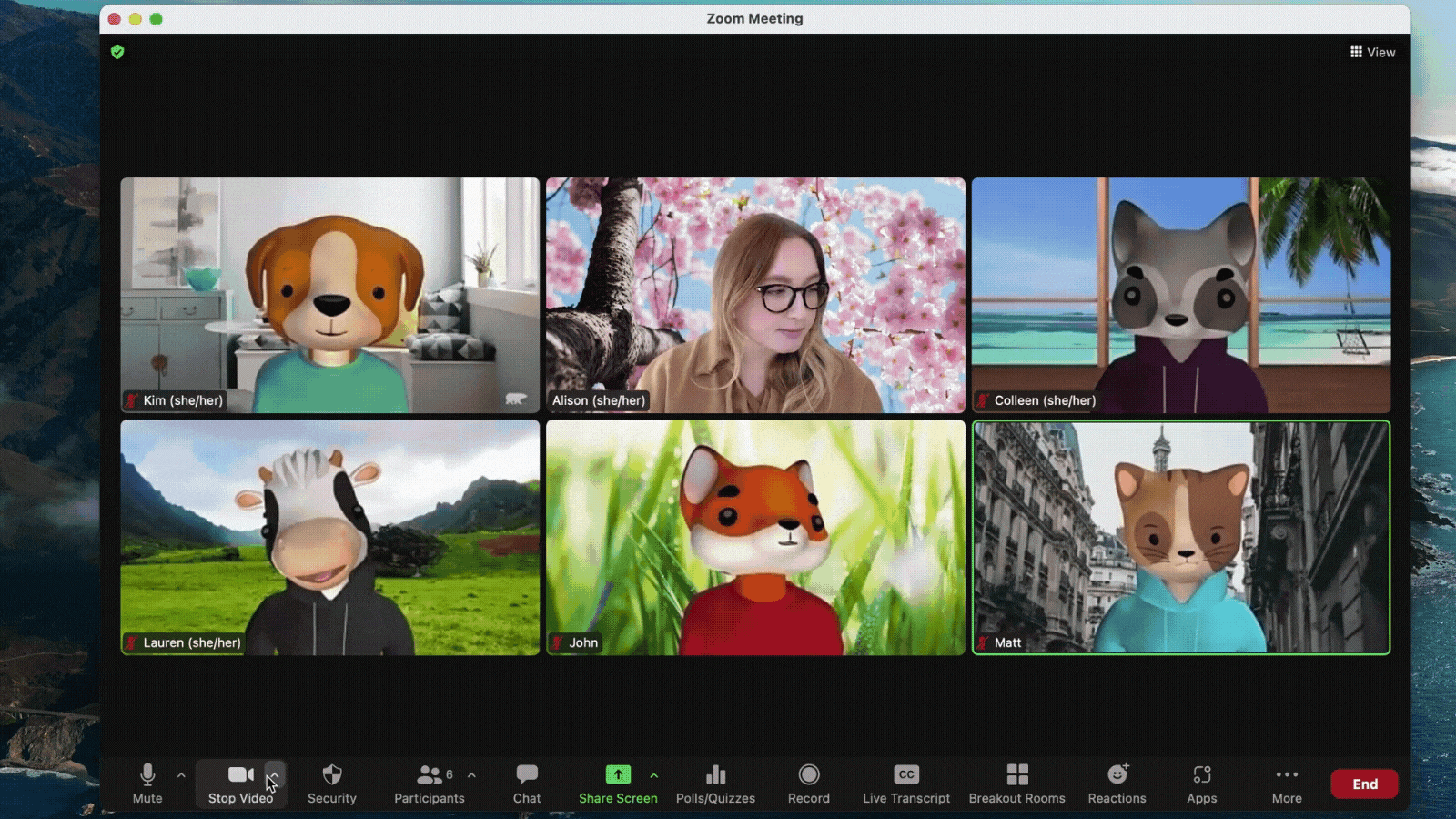Viewport: 1456px width, 819px height.
Task: Start recording the meeting
Action: (x=808, y=784)
